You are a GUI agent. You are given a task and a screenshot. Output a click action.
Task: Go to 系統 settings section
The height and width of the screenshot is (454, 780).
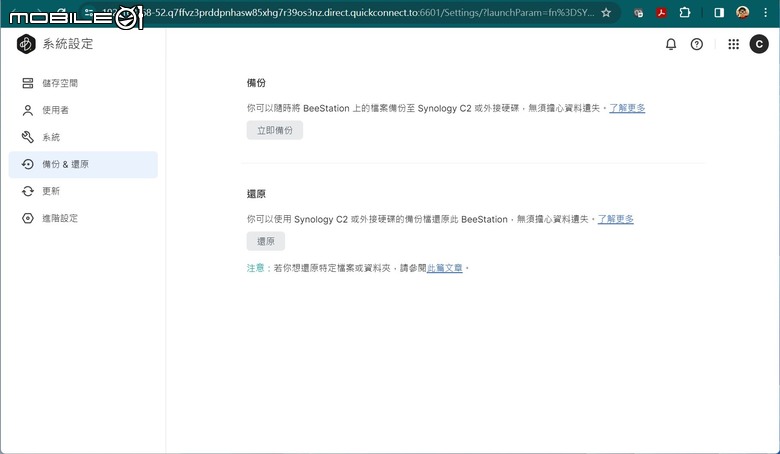coord(83,137)
